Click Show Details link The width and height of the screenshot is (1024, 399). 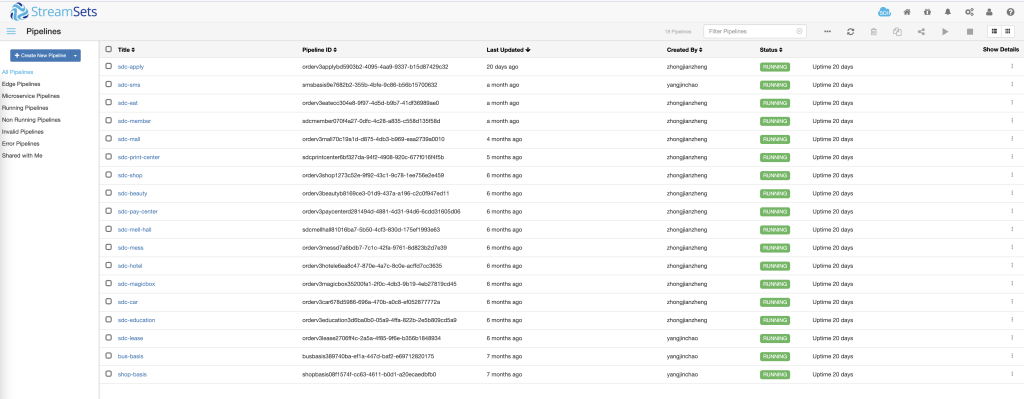pos(1000,50)
